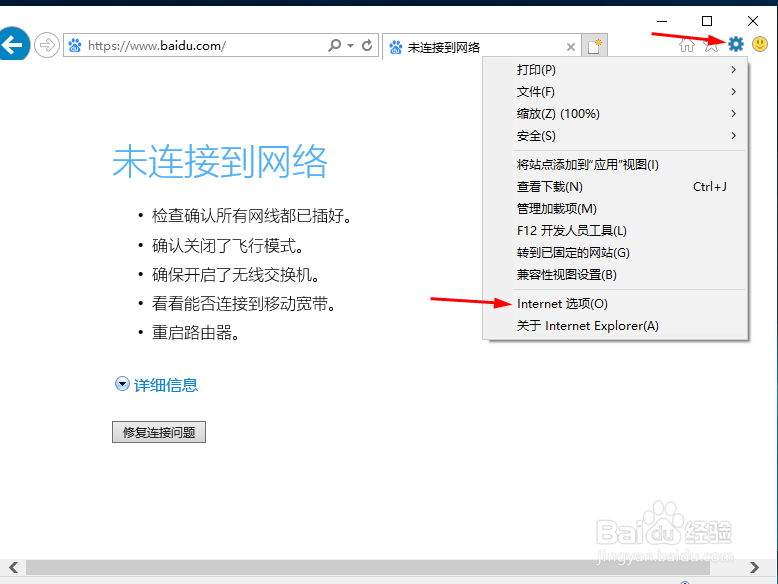Open 管理加载项(M)

[x=615, y=209]
